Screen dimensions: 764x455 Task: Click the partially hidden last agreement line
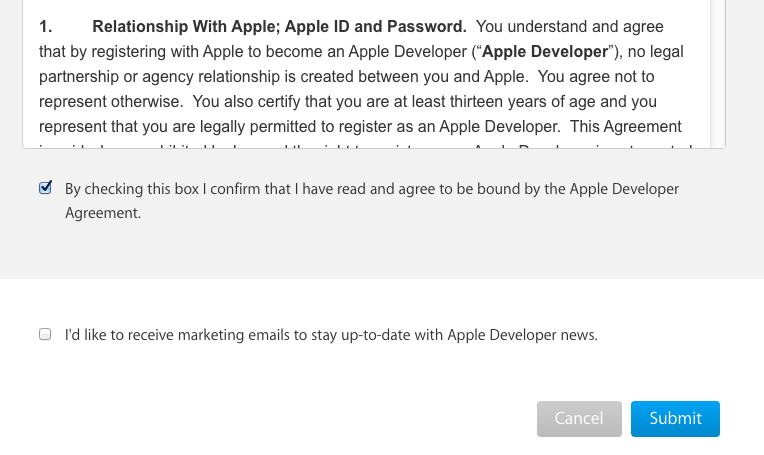pos(372,145)
